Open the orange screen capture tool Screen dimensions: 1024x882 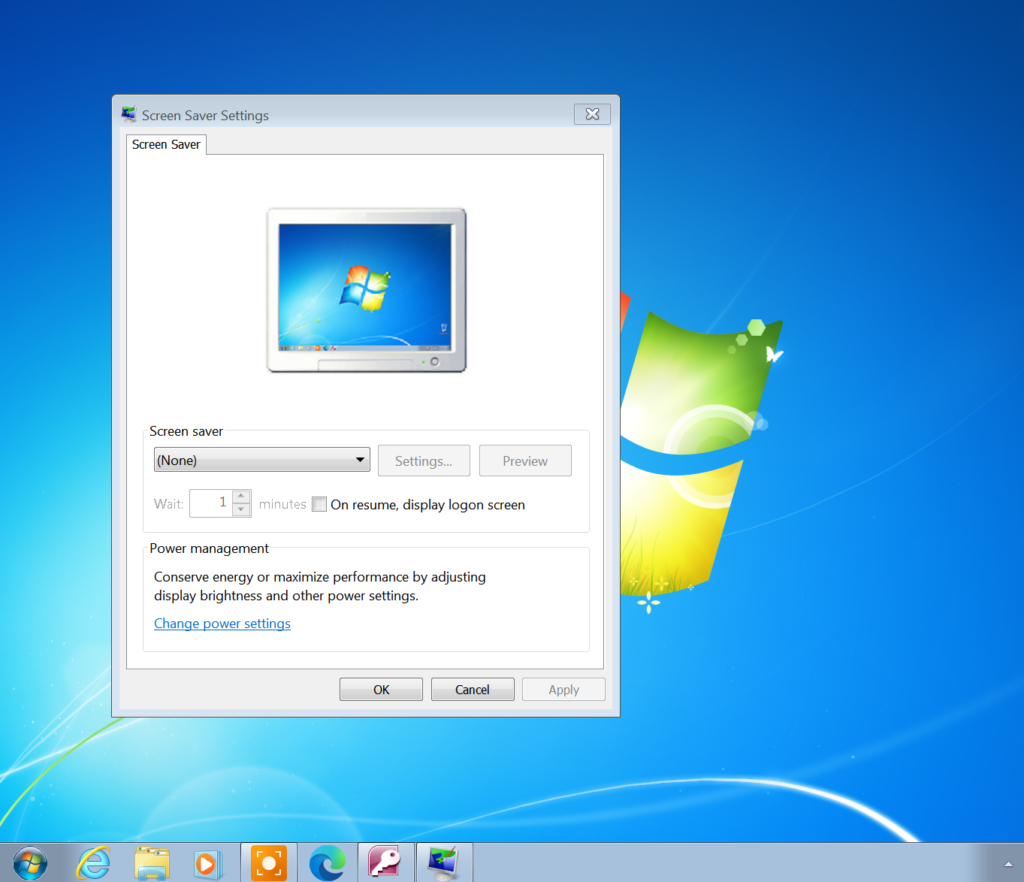tap(268, 861)
